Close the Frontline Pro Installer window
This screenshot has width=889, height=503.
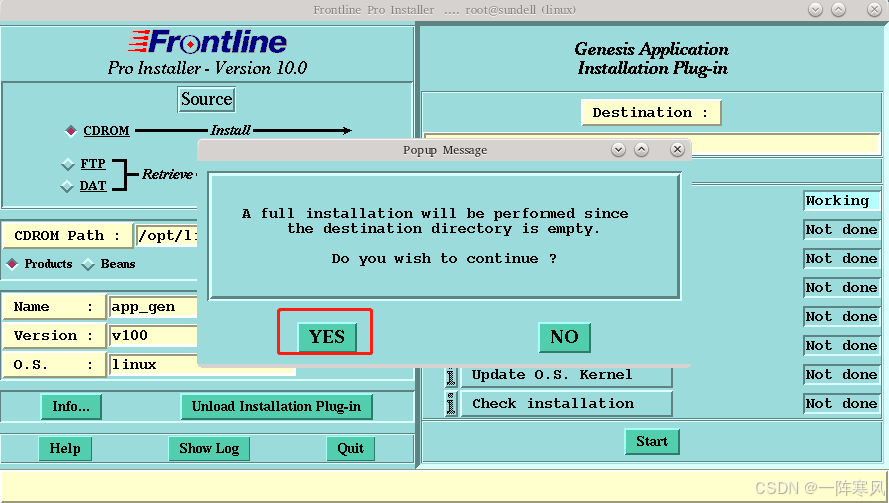(x=874, y=10)
